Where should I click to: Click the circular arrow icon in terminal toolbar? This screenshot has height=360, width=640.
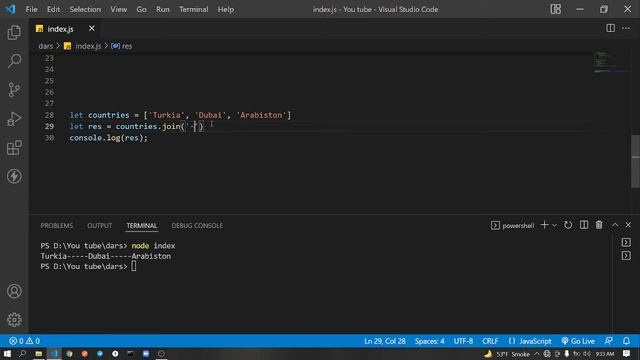coord(568,225)
